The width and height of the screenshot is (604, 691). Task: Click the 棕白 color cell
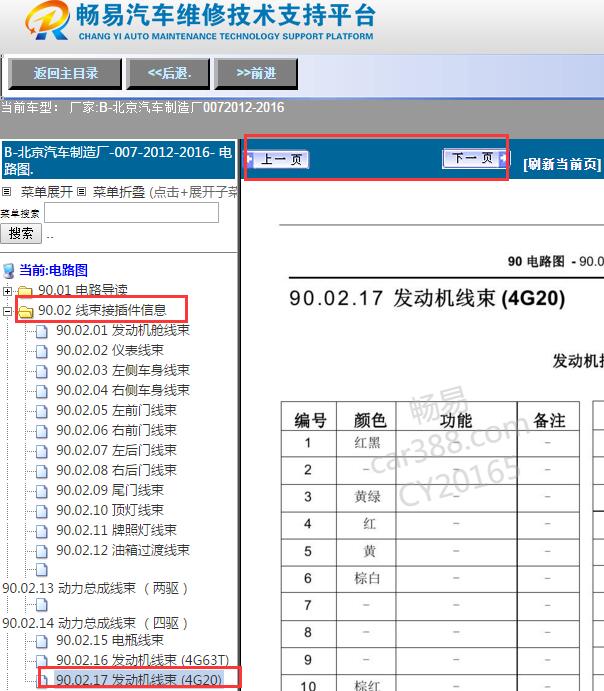[x=367, y=578]
